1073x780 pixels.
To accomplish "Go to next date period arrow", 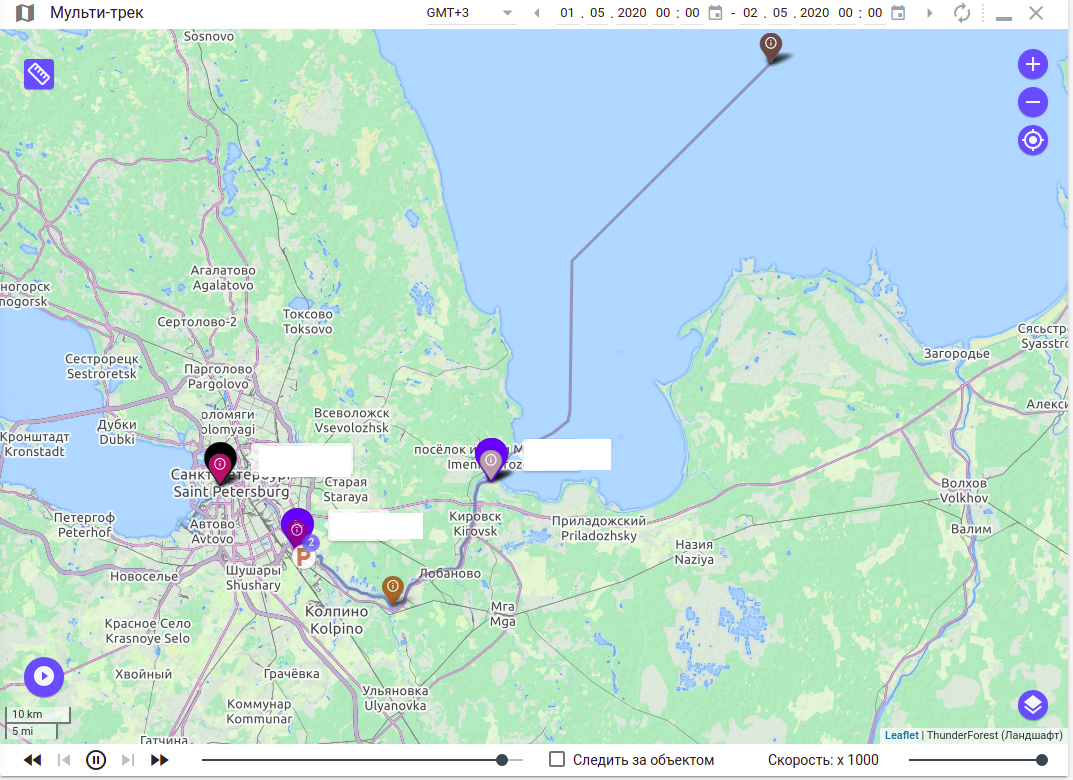I will click(x=930, y=13).
